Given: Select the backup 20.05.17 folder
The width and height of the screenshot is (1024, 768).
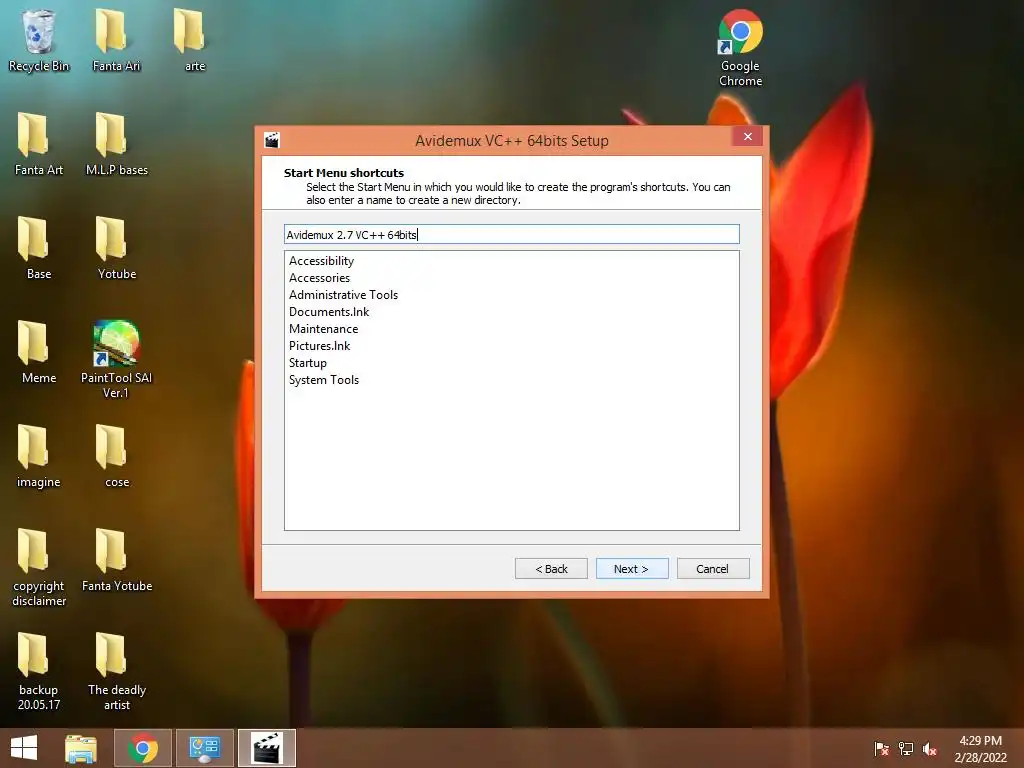Looking at the screenshot, I should click(39, 671).
